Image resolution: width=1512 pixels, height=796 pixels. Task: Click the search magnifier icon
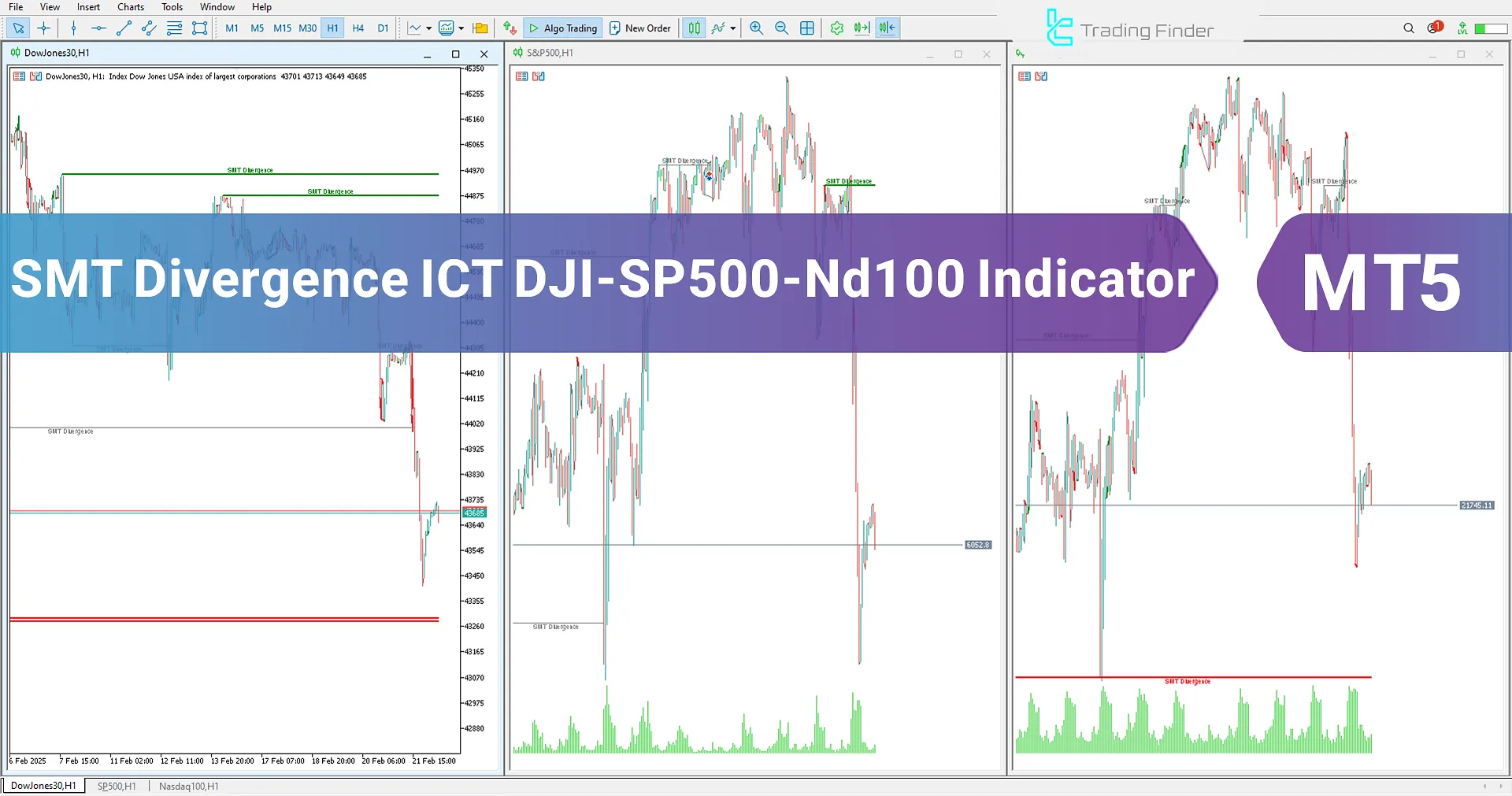pyautogui.click(x=1409, y=28)
